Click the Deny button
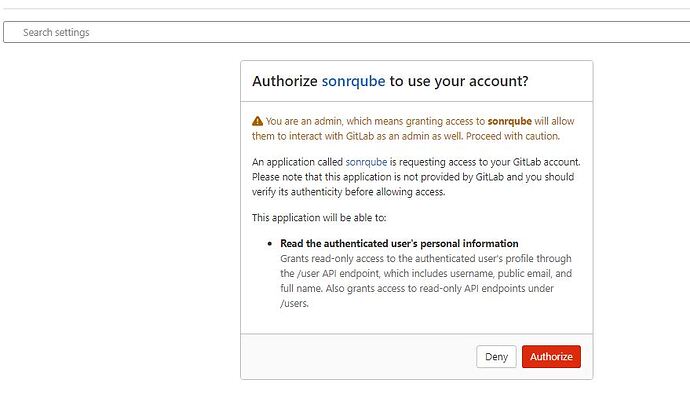This screenshot has width=690, height=405. pos(496,356)
